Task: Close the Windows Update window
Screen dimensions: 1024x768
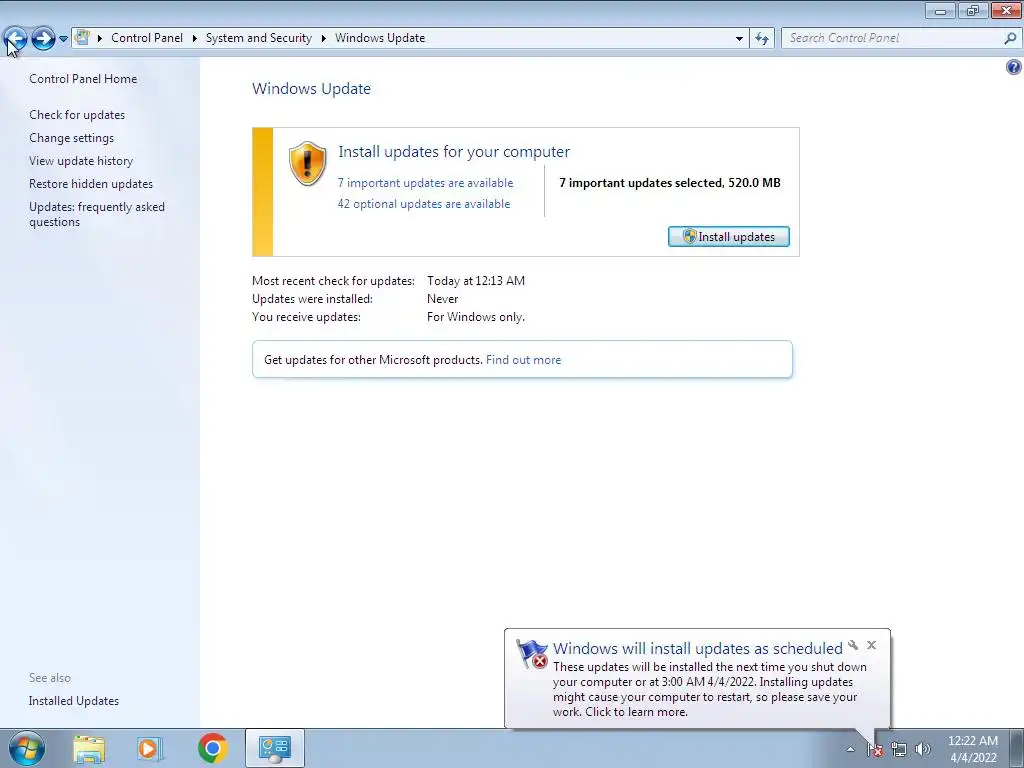Action: click(1006, 10)
